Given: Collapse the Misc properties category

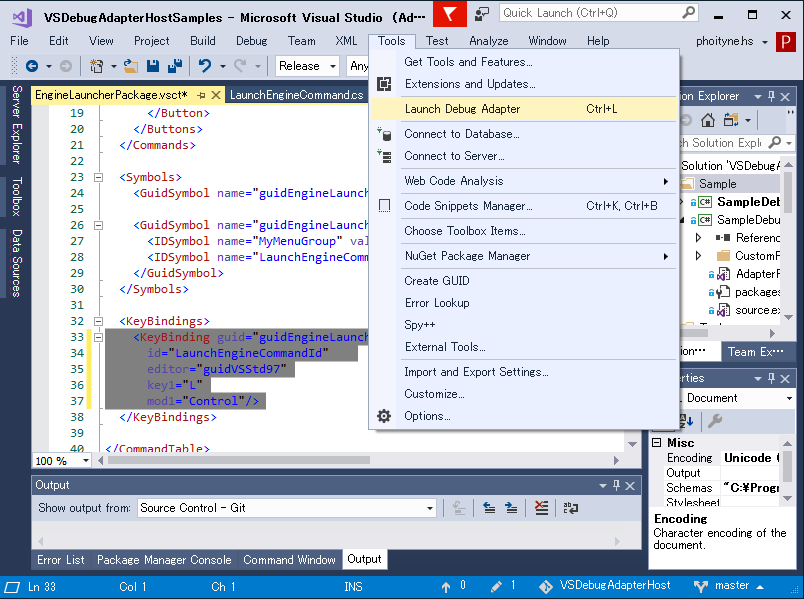Looking at the screenshot, I should tap(656, 443).
